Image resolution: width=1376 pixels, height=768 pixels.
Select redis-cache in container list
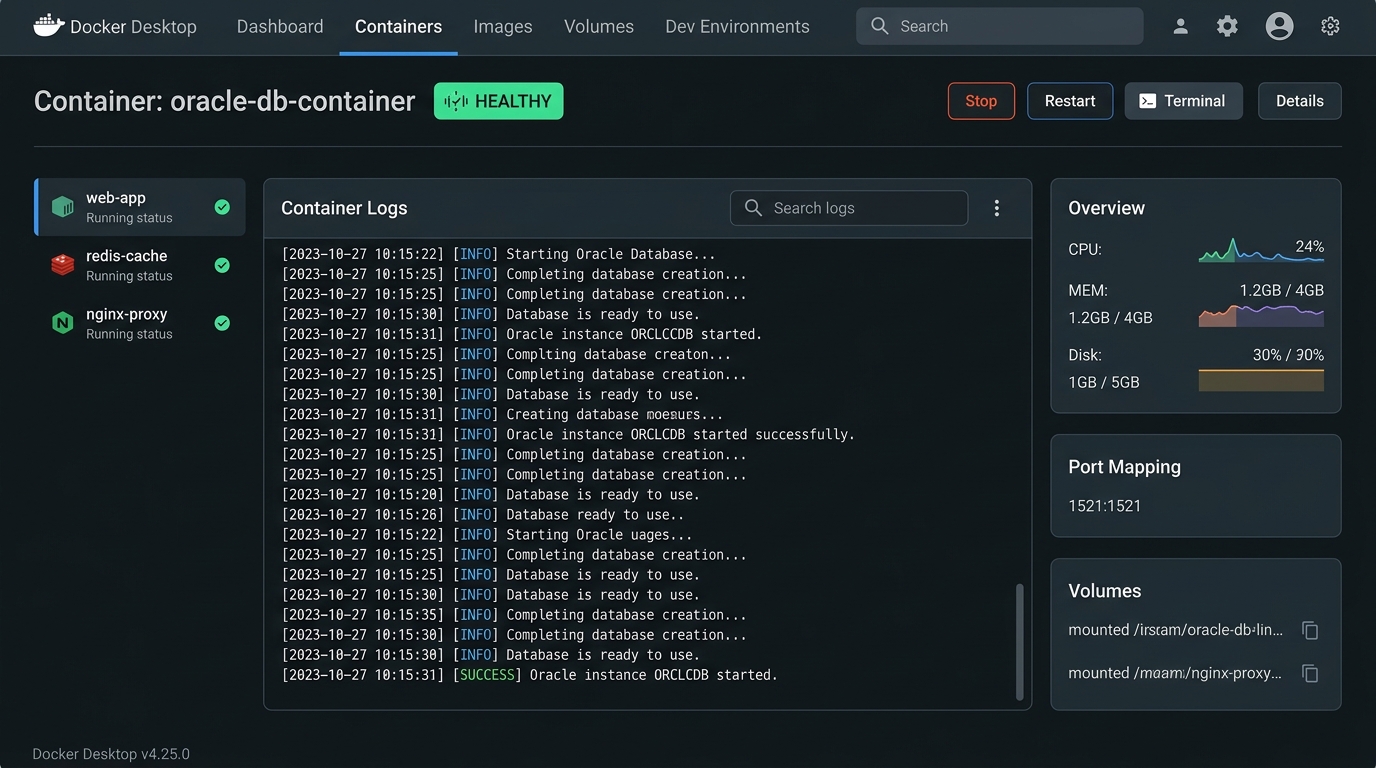[140, 265]
